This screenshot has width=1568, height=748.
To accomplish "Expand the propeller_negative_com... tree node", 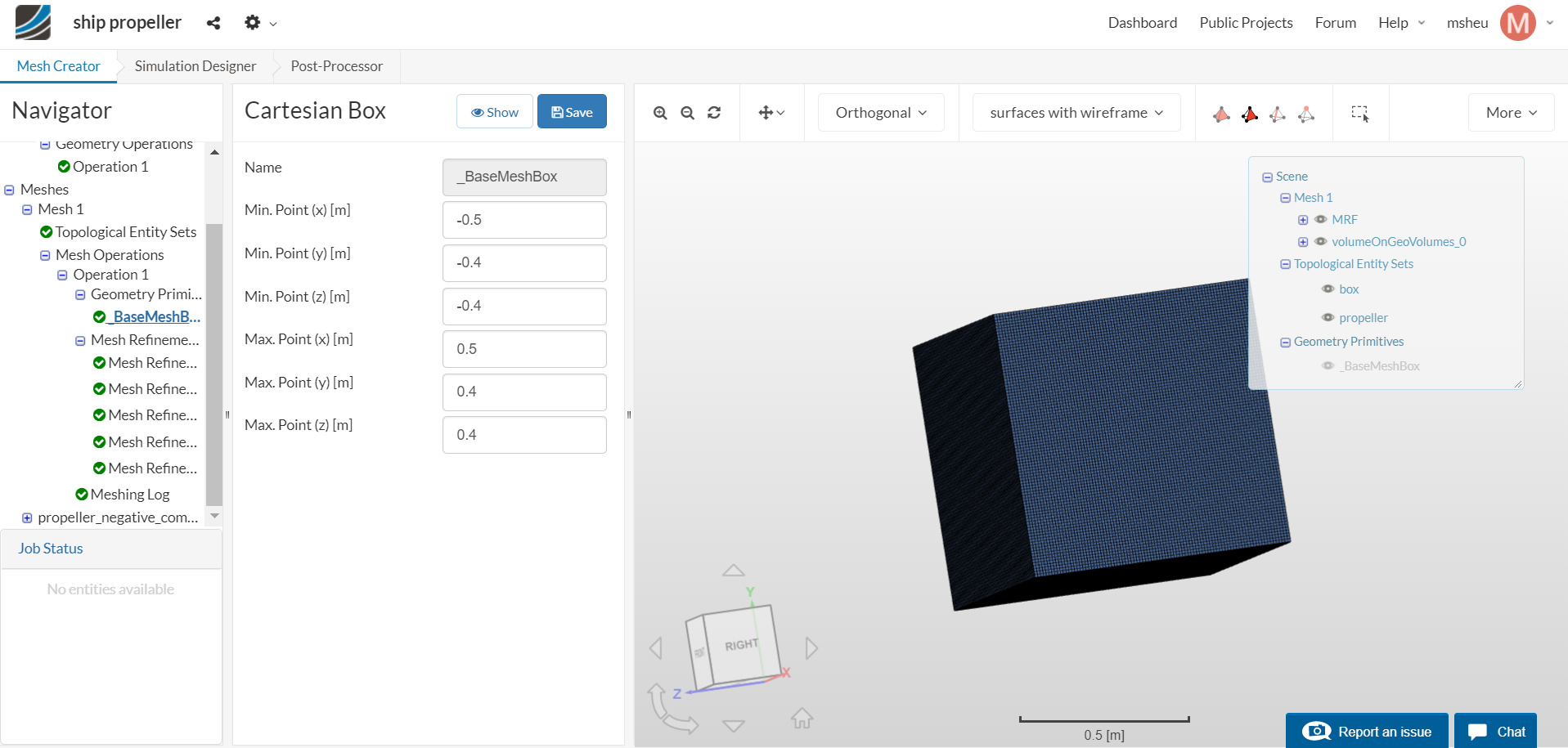I will click(x=27, y=517).
